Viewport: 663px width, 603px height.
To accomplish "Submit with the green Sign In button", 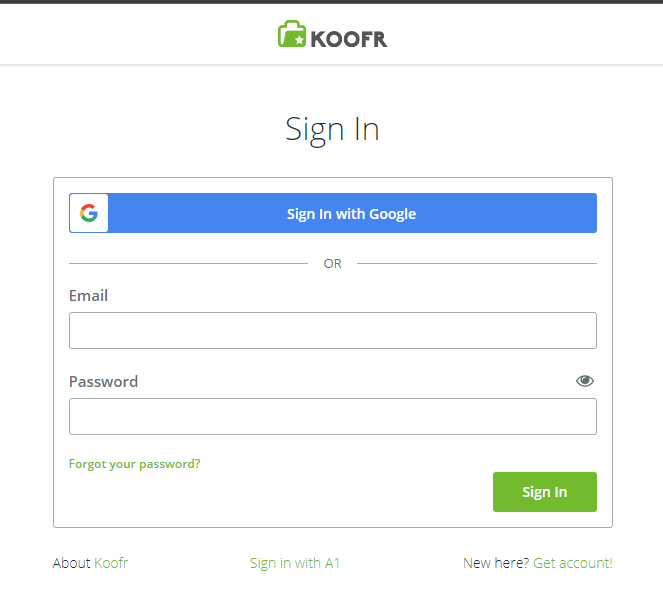I will (545, 492).
